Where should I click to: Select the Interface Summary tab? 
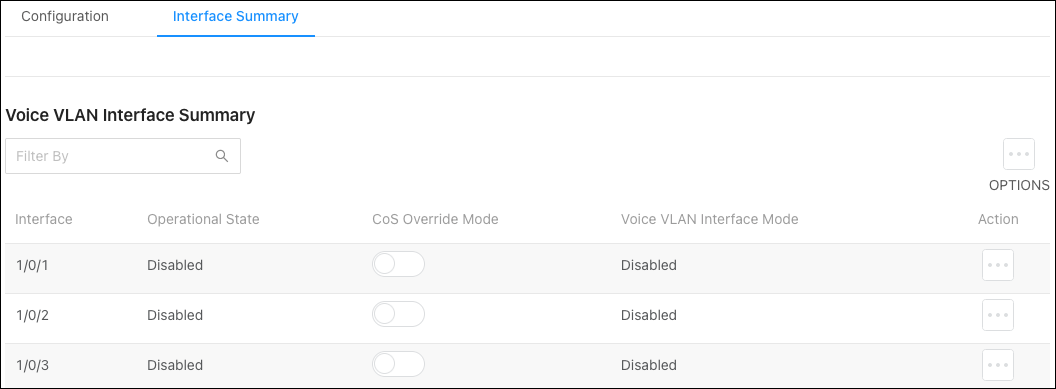236,16
